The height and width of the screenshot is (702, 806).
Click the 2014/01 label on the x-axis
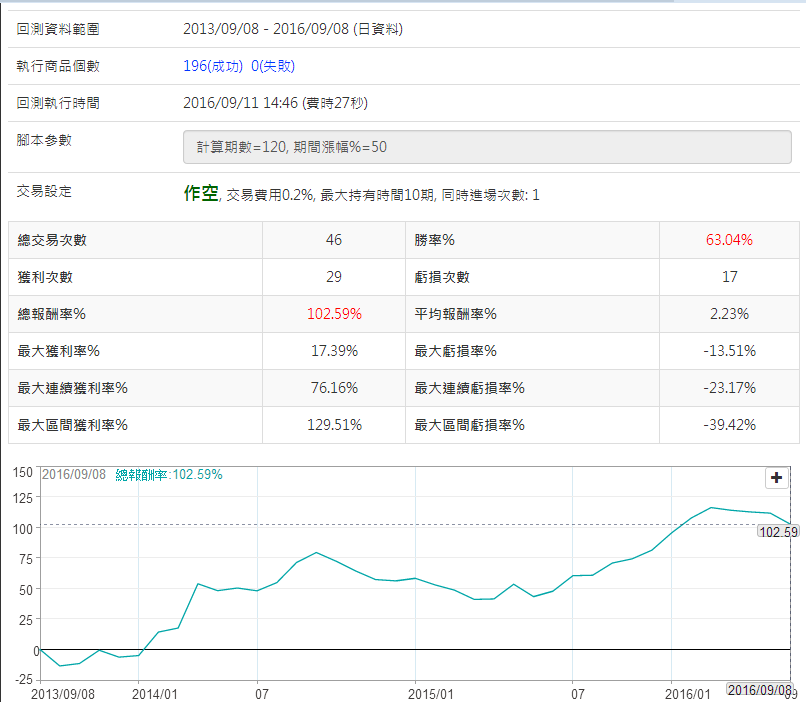pyautogui.click(x=155, y=692)
